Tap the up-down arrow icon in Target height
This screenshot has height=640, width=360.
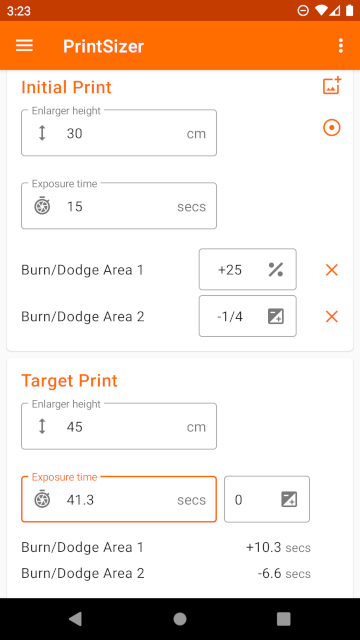click(42, 426)
